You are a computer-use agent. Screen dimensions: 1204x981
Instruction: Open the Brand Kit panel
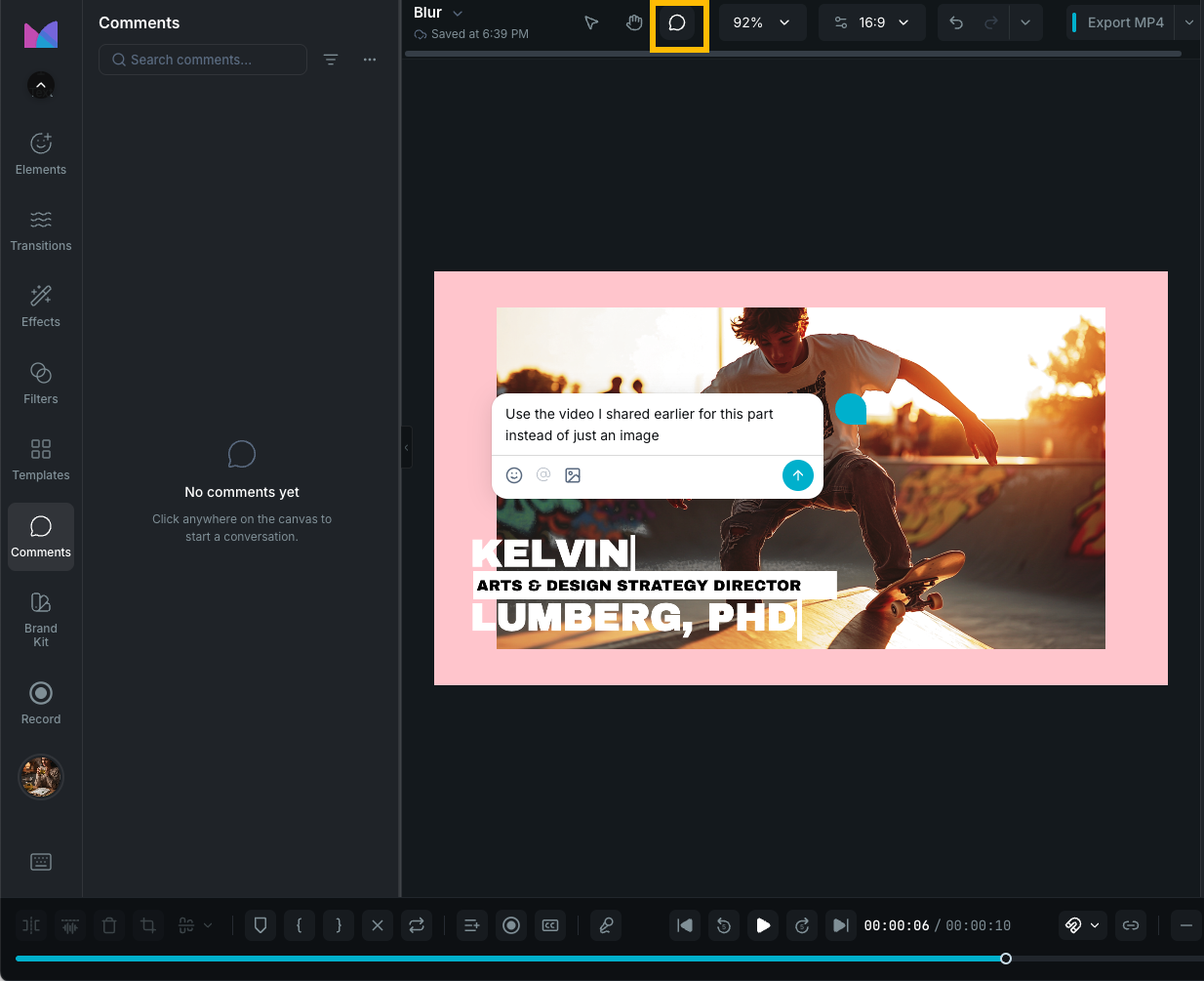click(41, 620)
